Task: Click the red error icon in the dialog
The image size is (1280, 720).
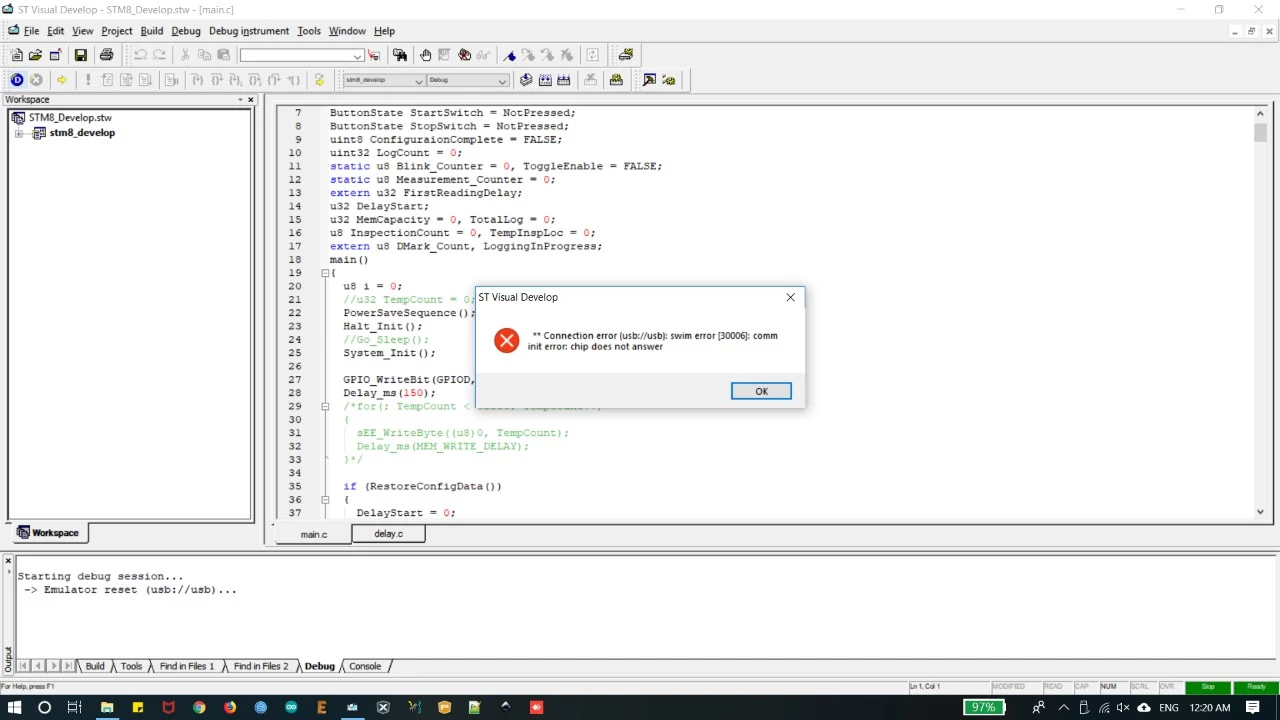Action: coord(507,341)
